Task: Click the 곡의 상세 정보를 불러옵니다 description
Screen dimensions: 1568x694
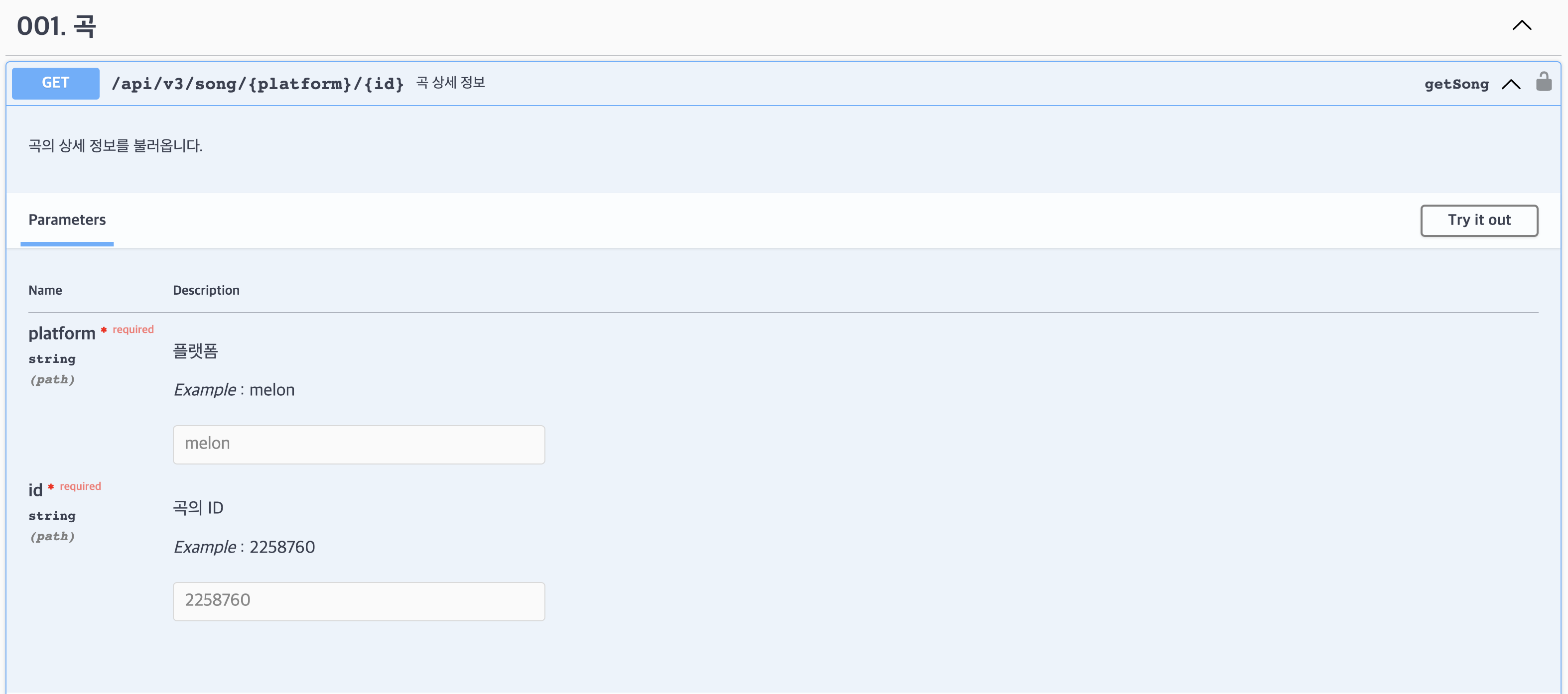Action: tap(115, 146)
